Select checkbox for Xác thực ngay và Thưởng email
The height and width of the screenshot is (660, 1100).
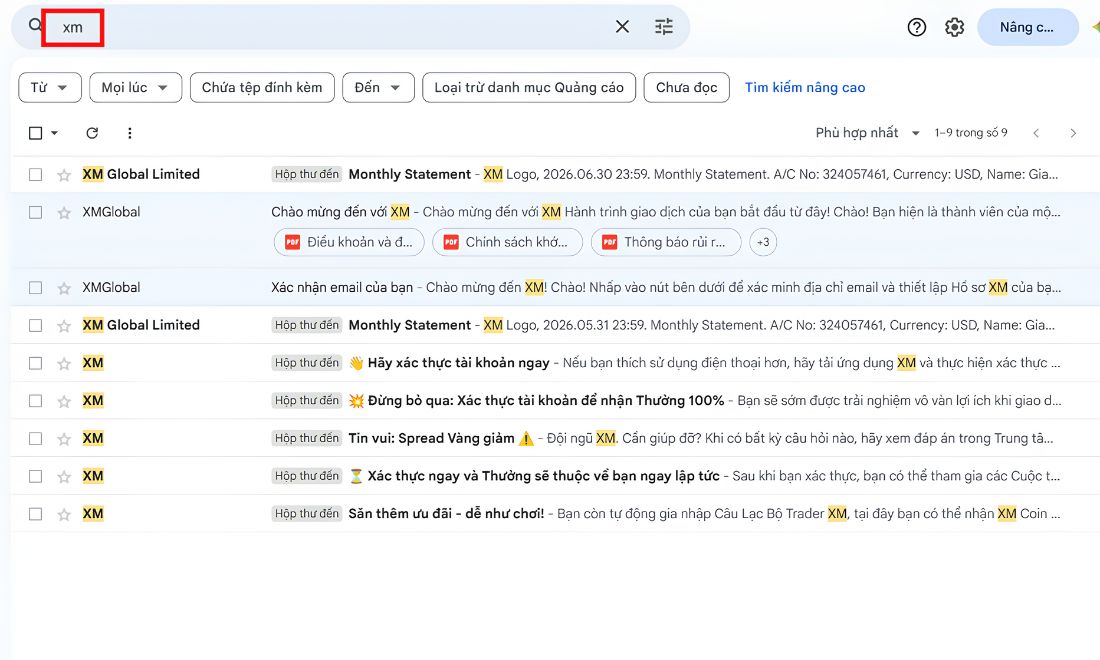pyautogui.click(x=36, y=477)
